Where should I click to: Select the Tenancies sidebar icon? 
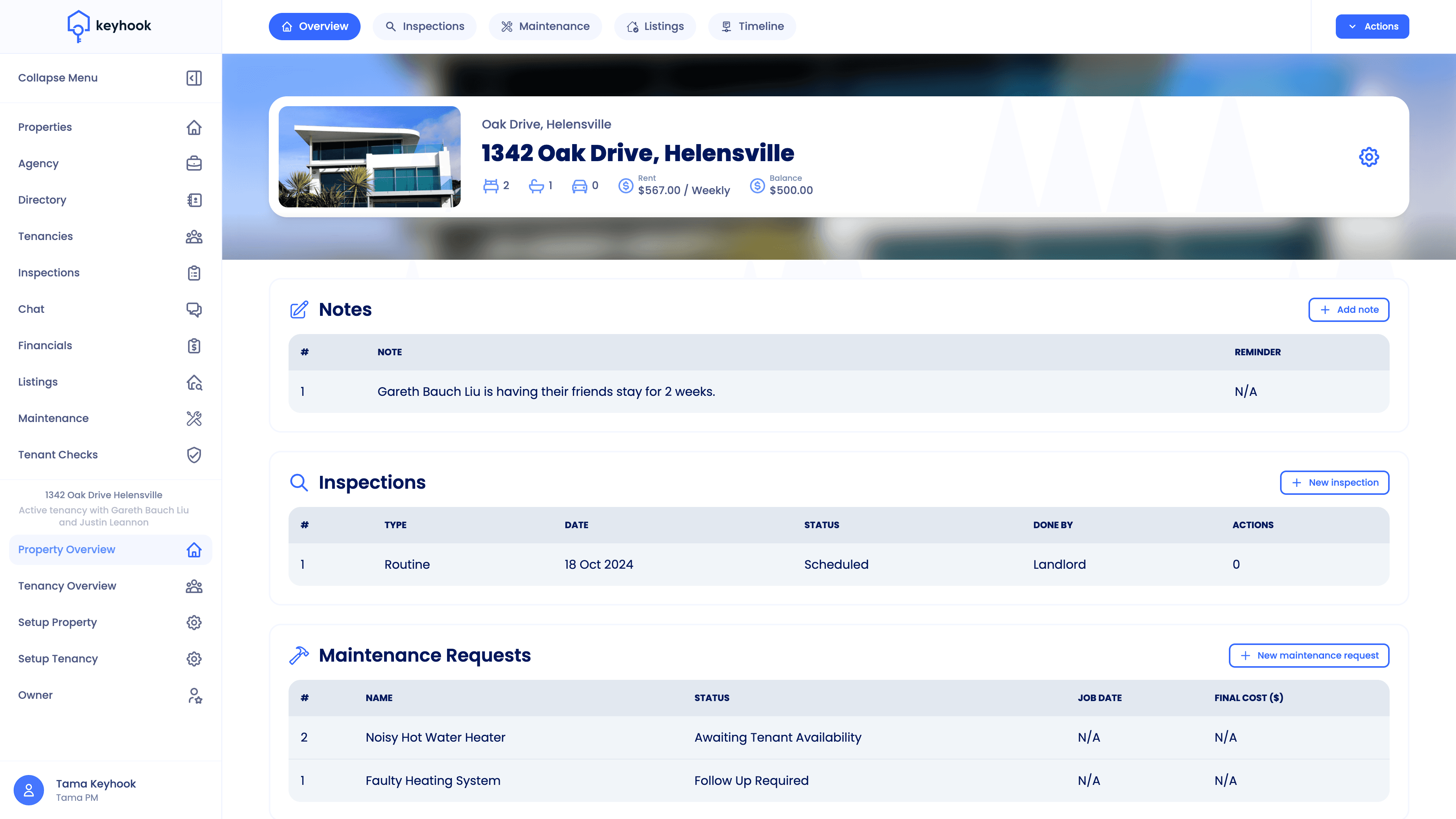tap(194, 236)
